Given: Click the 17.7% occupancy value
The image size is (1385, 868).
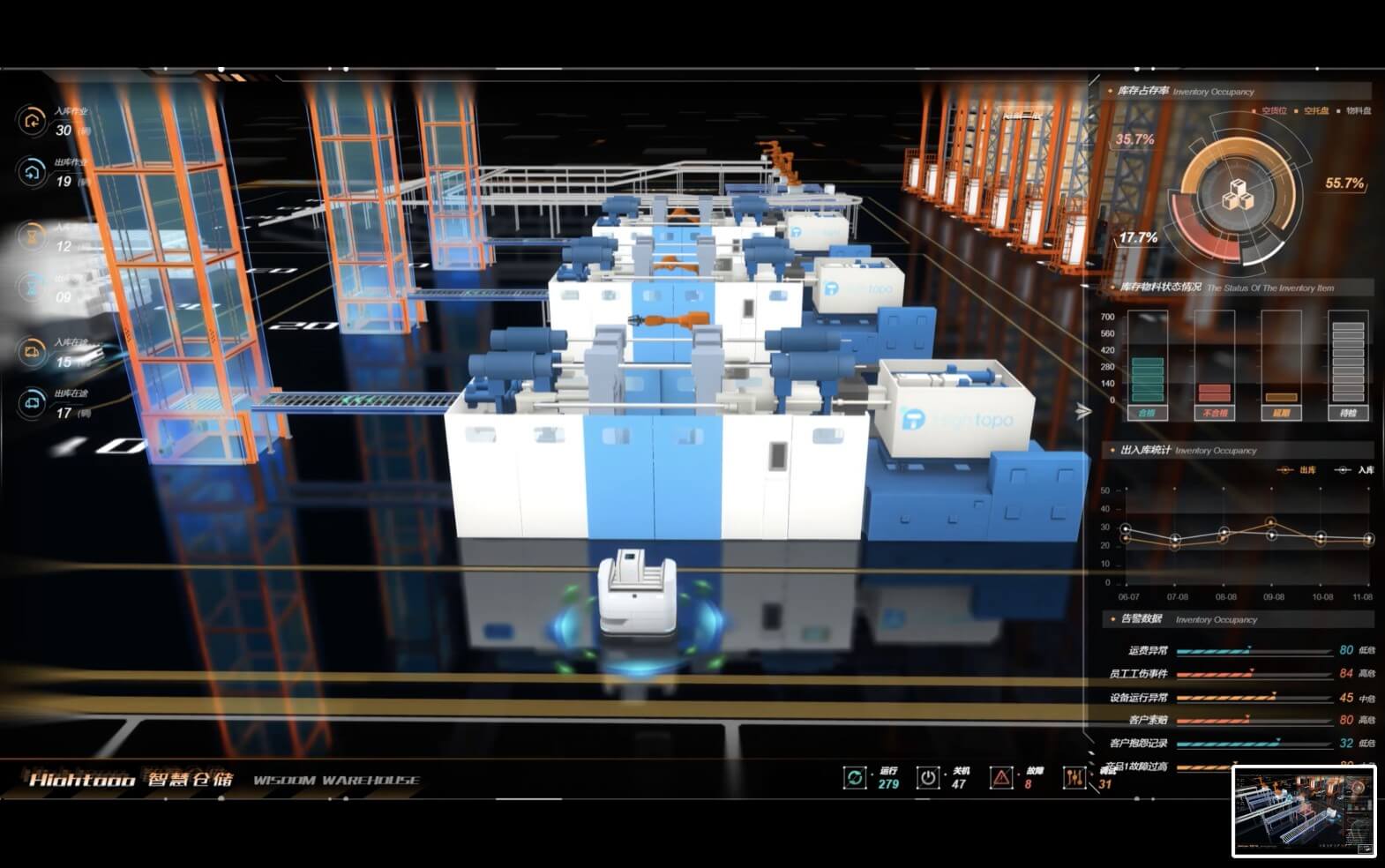Looking at the screenshot, I should 1138,238.
